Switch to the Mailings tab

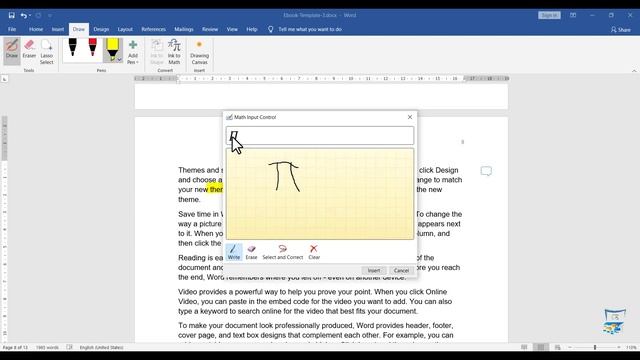184,29
